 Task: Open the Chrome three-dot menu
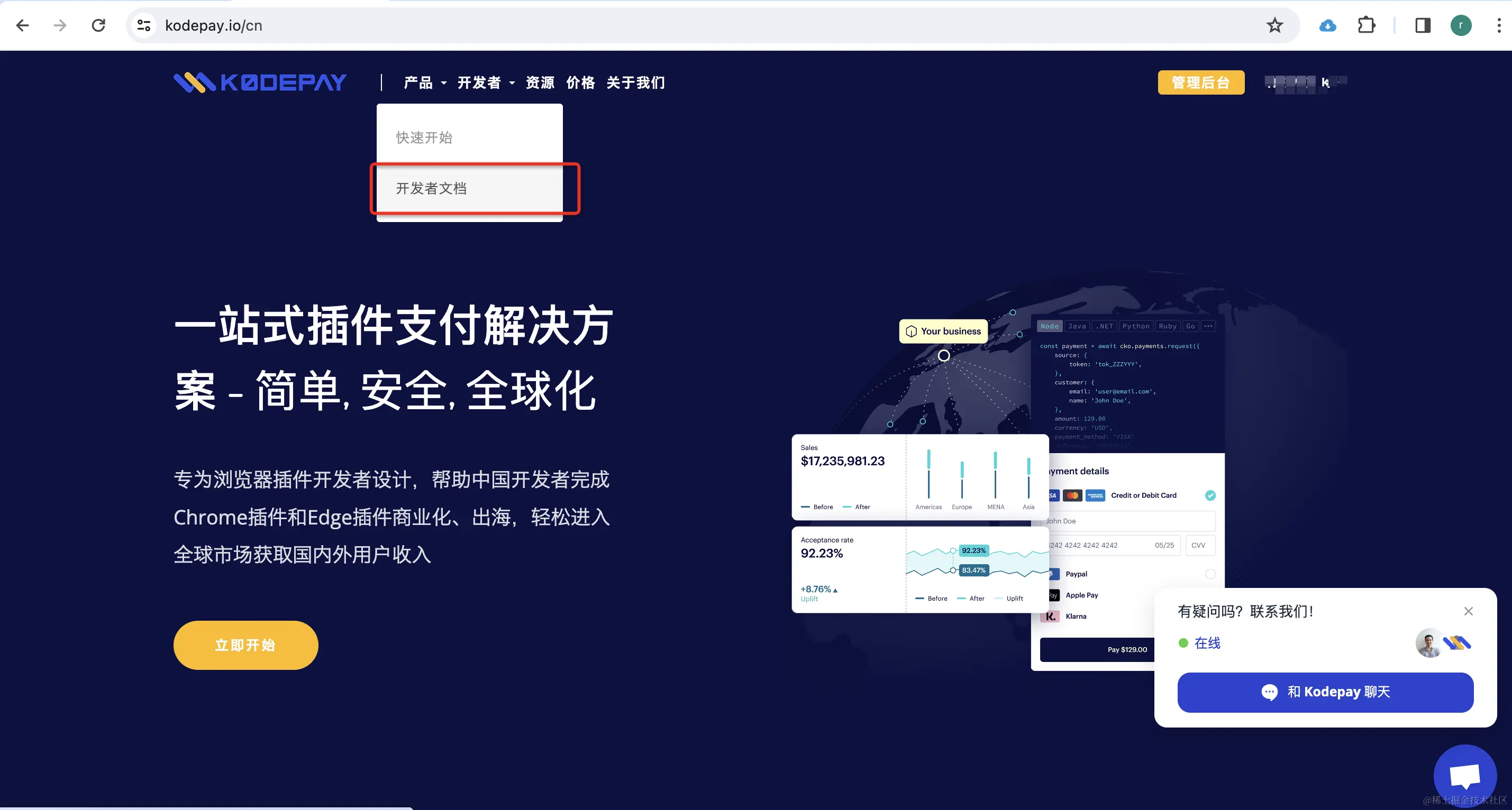click(1498, 25)
